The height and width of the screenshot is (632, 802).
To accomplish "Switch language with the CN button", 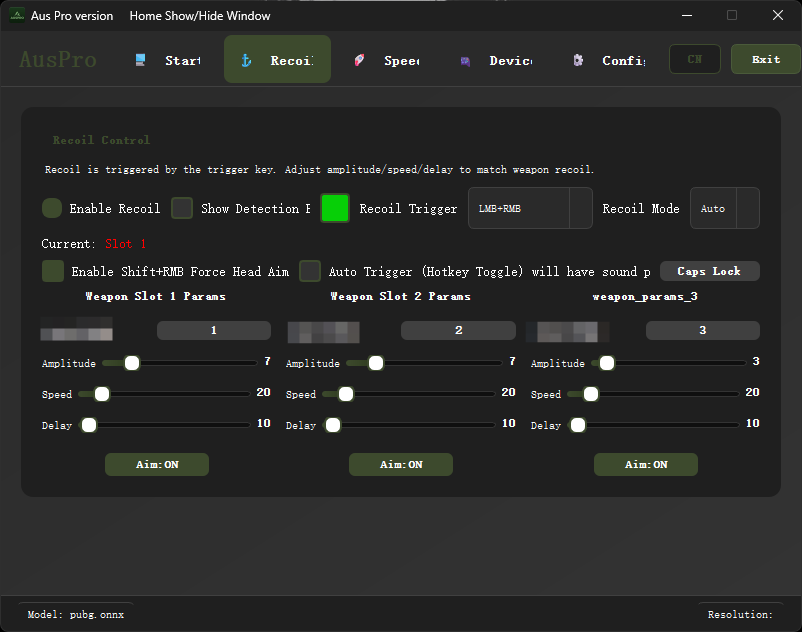I will pos(695,59).
